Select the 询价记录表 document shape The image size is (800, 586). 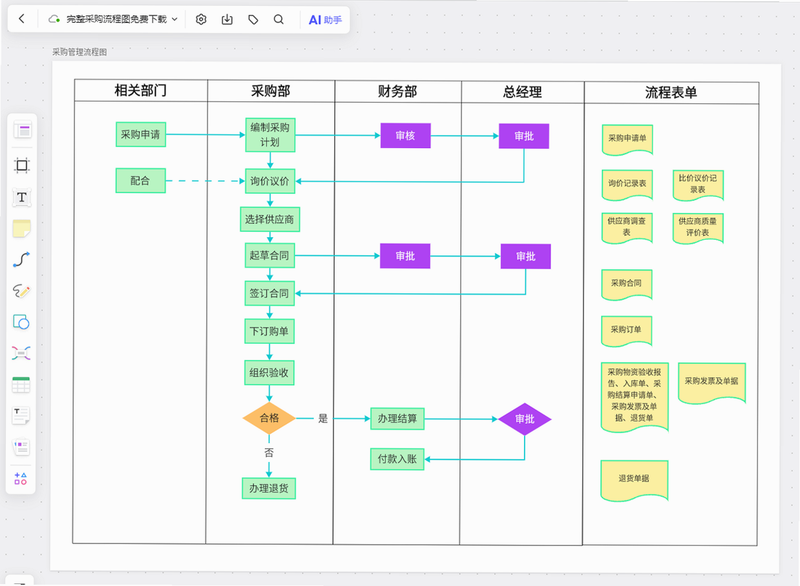628,184
